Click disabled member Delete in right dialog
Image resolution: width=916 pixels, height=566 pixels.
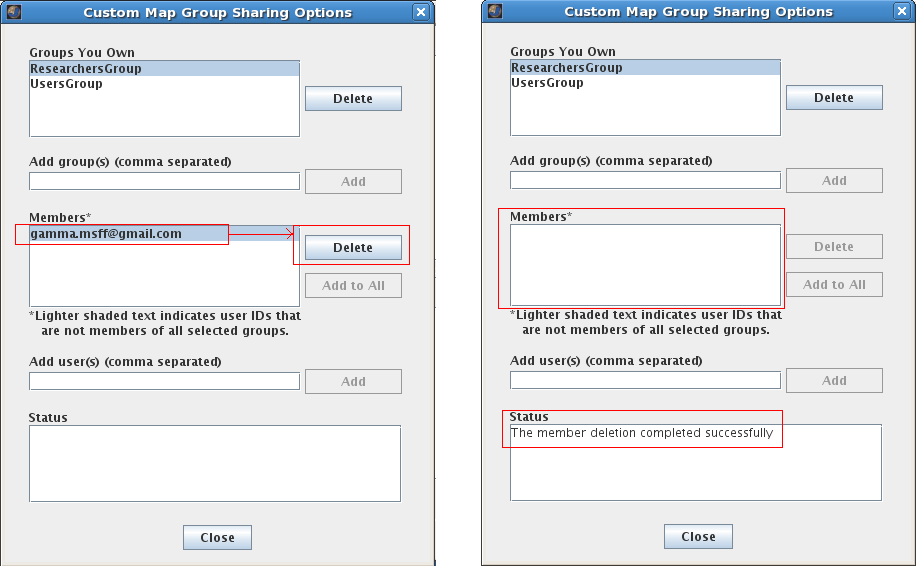pyautogui.click(x=834, y=246)
